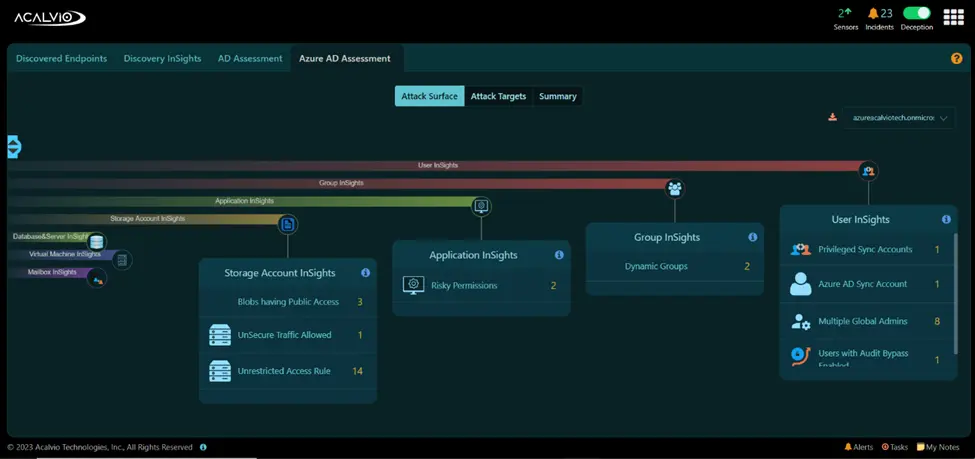Click the Application InSights monitor node icon
The image size is (975, 459).
pos(481,206)
